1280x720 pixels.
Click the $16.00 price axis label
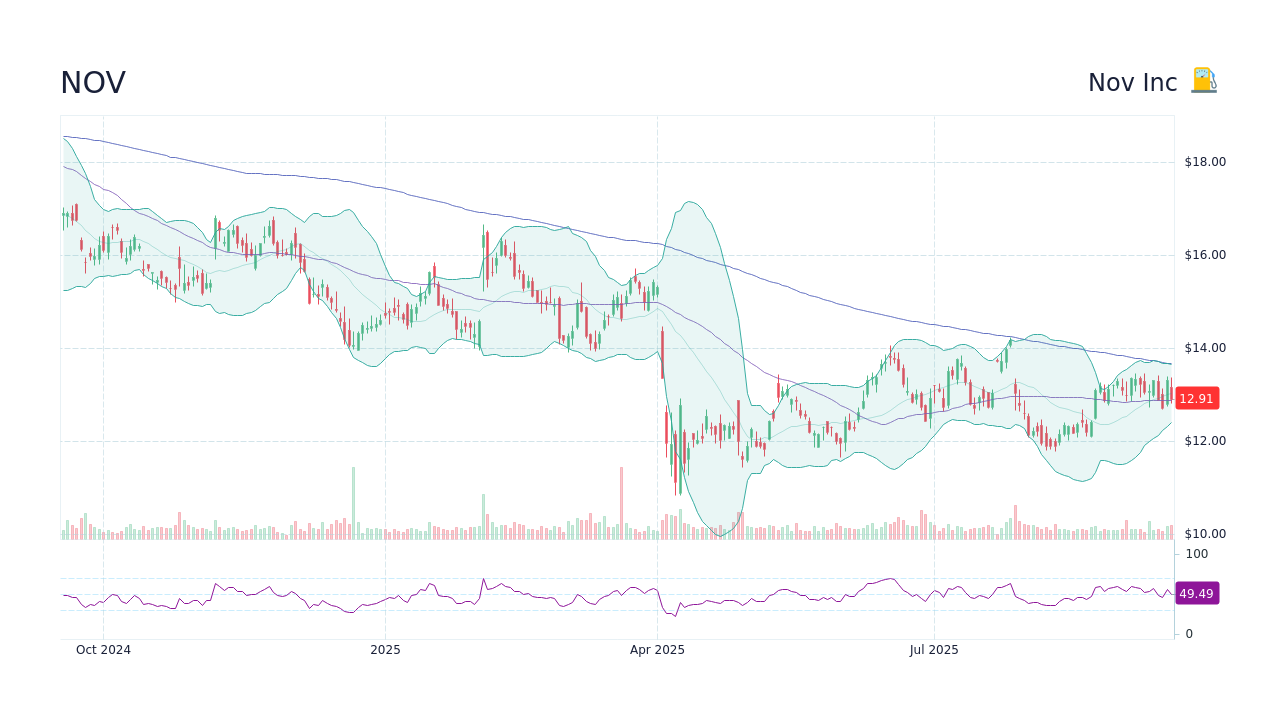(1205, 255)
